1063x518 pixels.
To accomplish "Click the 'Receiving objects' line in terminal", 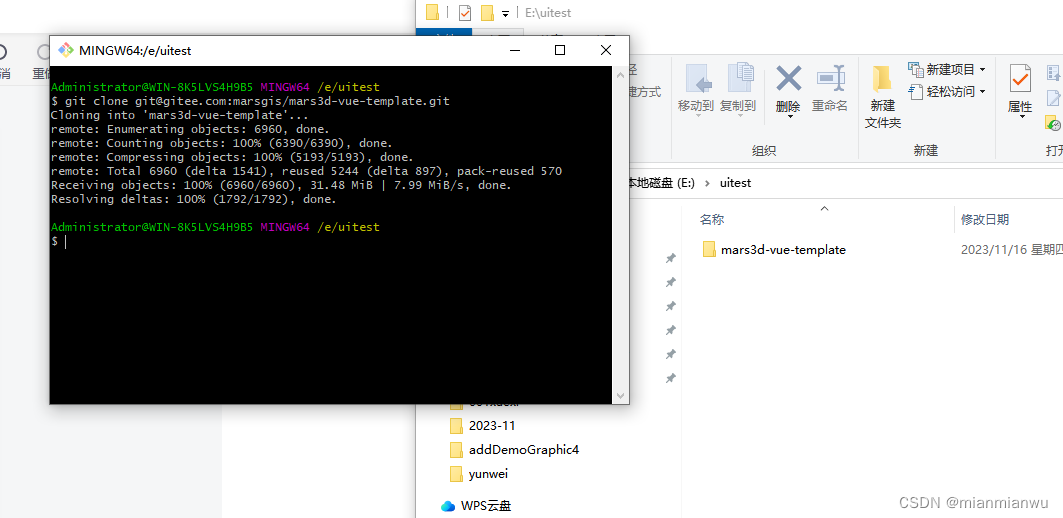I will tap(281, 185).
